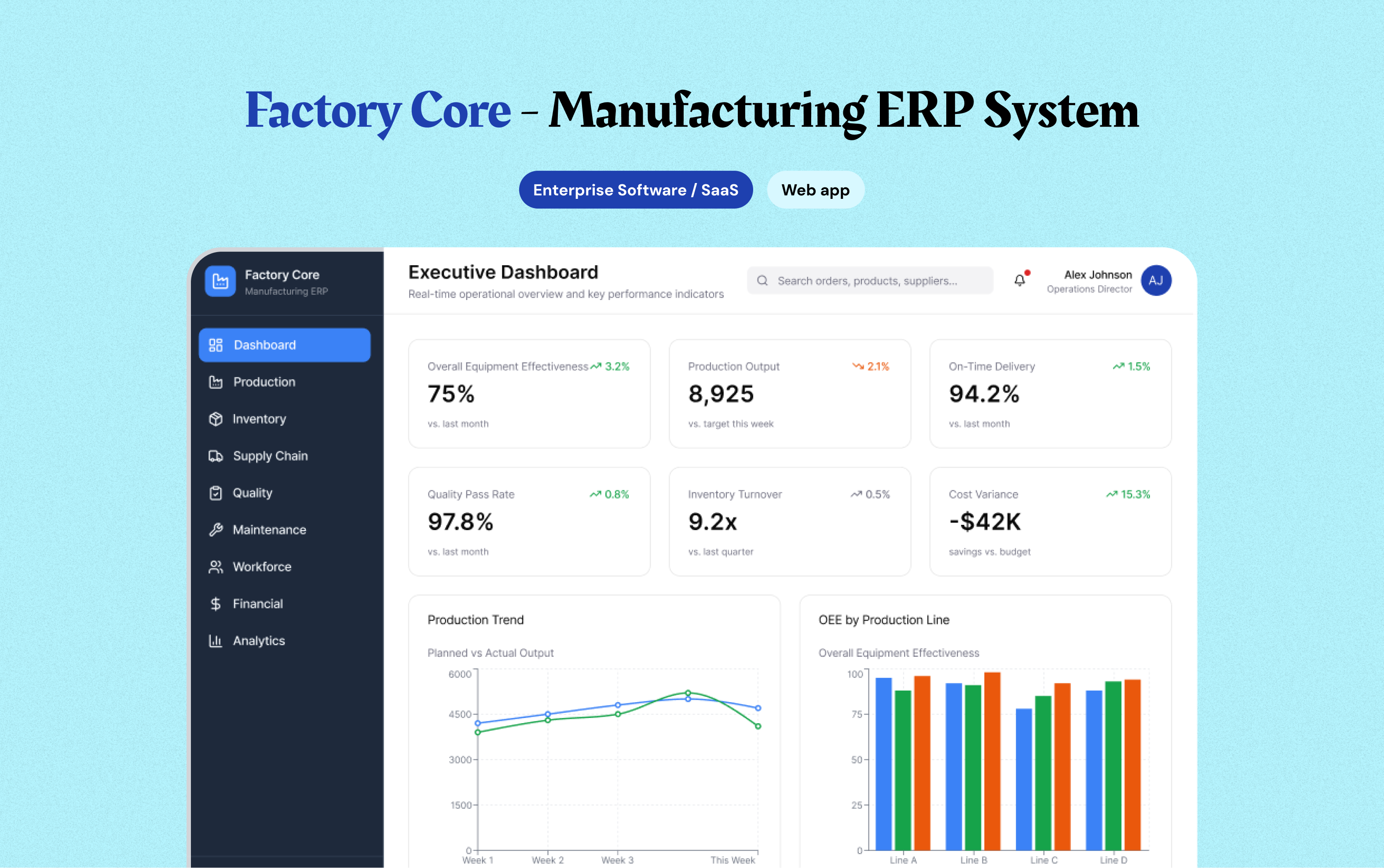
Task: Click the Analytics bar chart icon
Action: [x=216, y=641]
